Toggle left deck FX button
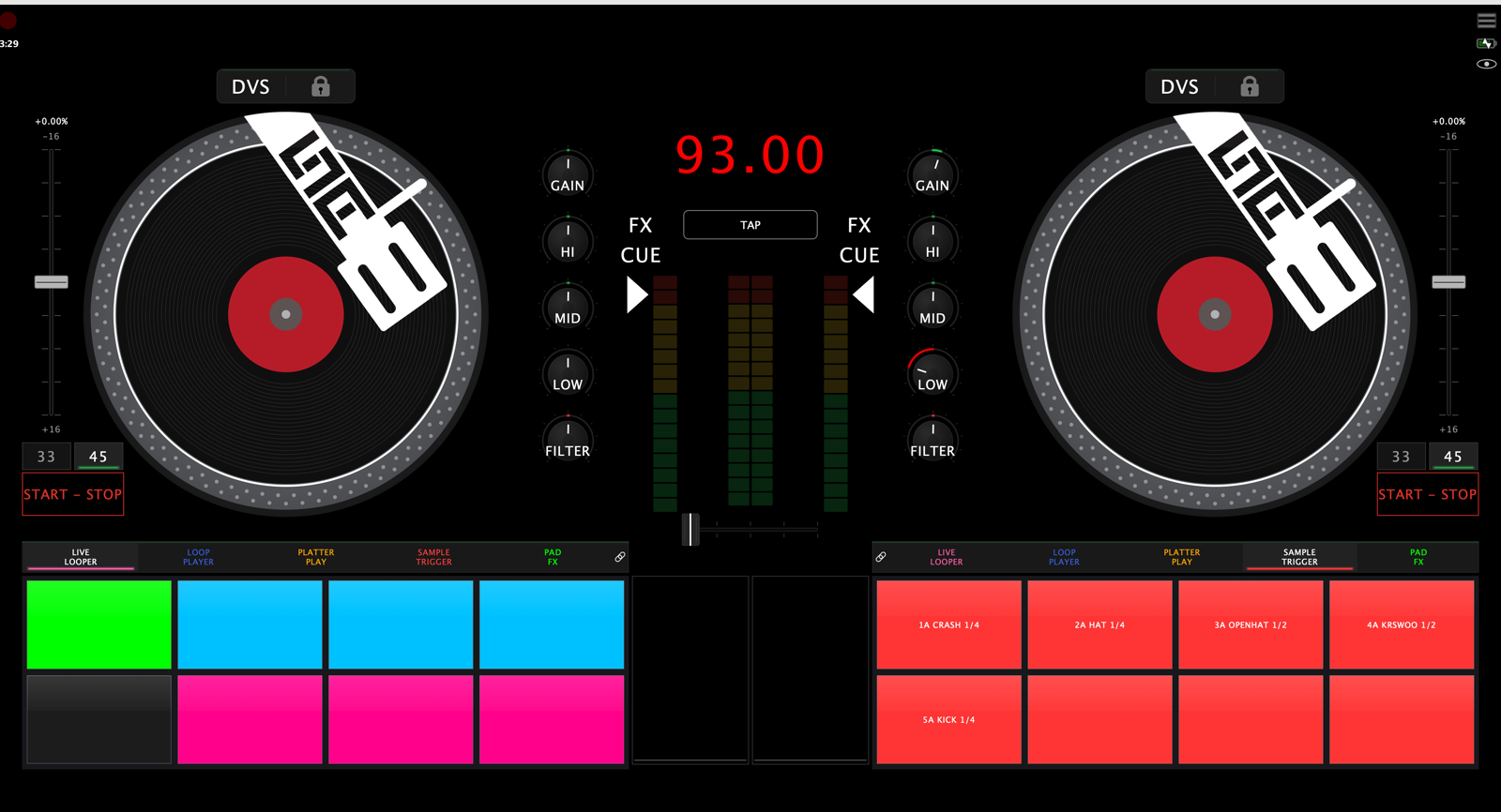Screen dimensions: 1501x812 point(640,225)
